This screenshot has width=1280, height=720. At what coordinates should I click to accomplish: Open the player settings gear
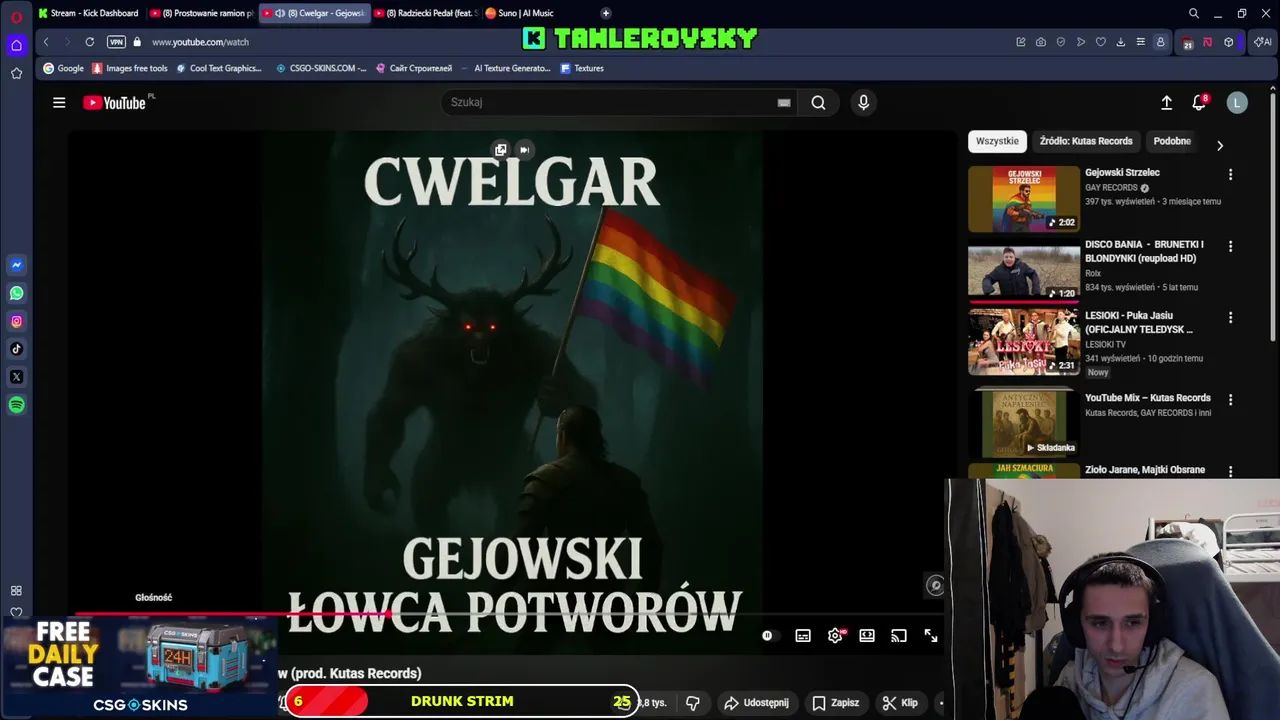pyautogui.click(x=835, y=636)
